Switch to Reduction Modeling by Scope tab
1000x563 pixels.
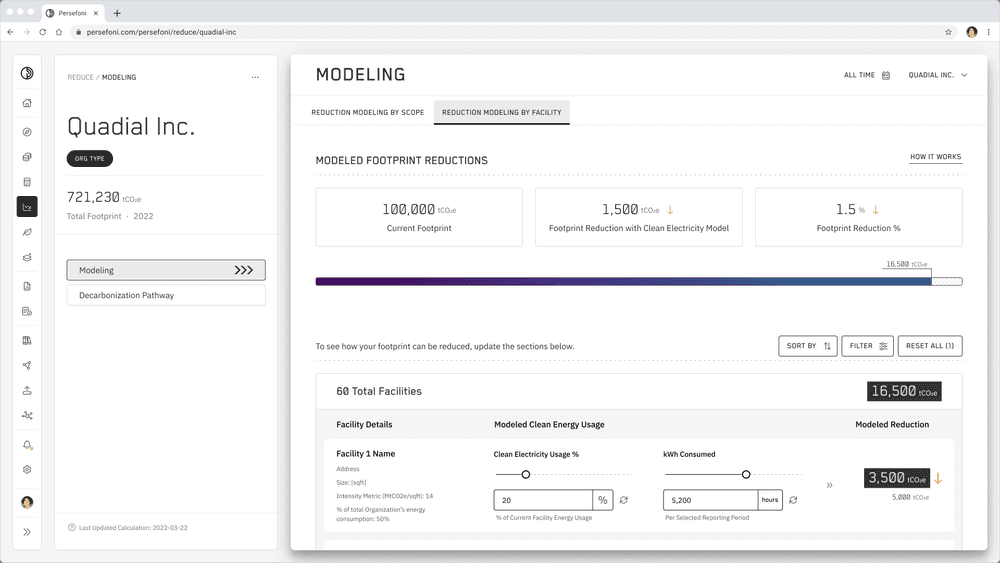(367, 112)
